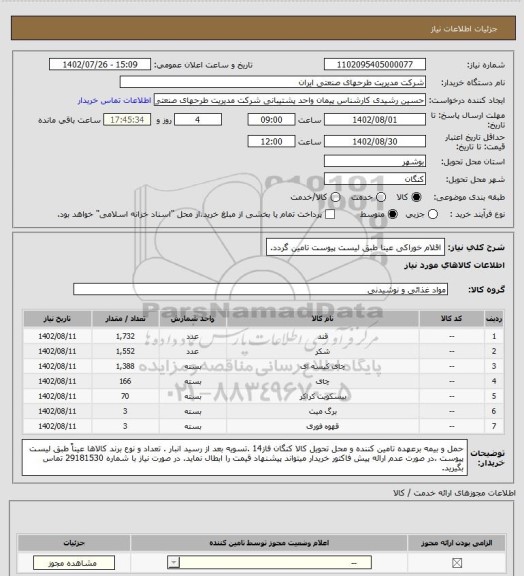524x576 pixels.
Task: Click the جزئیات اطلاعات نیاز header bar
Action: (263, 28)
